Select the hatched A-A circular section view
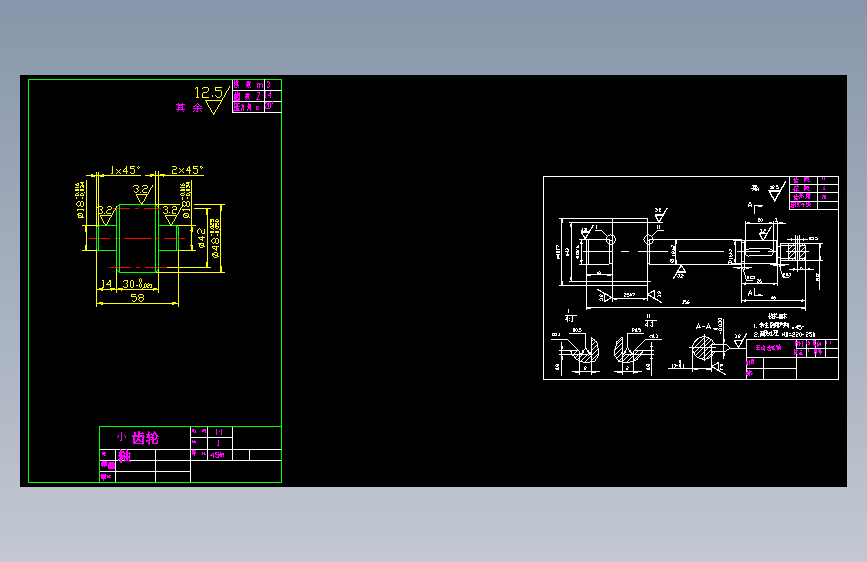Image resolution: width=867 pixels, height=562 pixels. (x=703, y=350)
